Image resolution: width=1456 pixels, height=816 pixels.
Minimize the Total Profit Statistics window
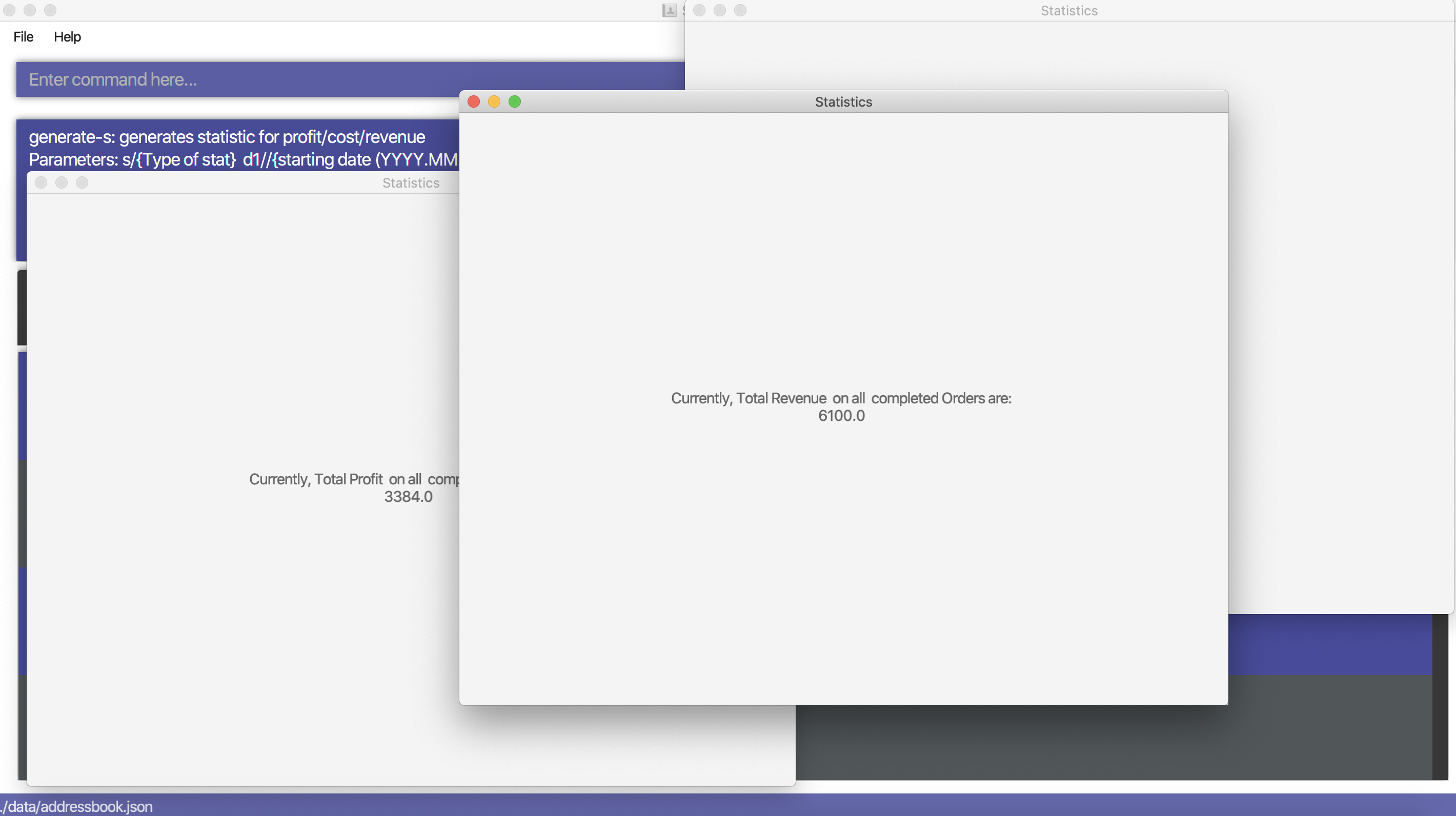(x=62, y=182)
